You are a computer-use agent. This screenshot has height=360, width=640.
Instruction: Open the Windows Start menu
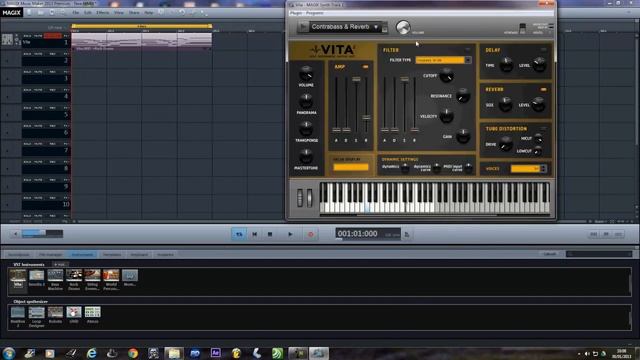(9, 353)
